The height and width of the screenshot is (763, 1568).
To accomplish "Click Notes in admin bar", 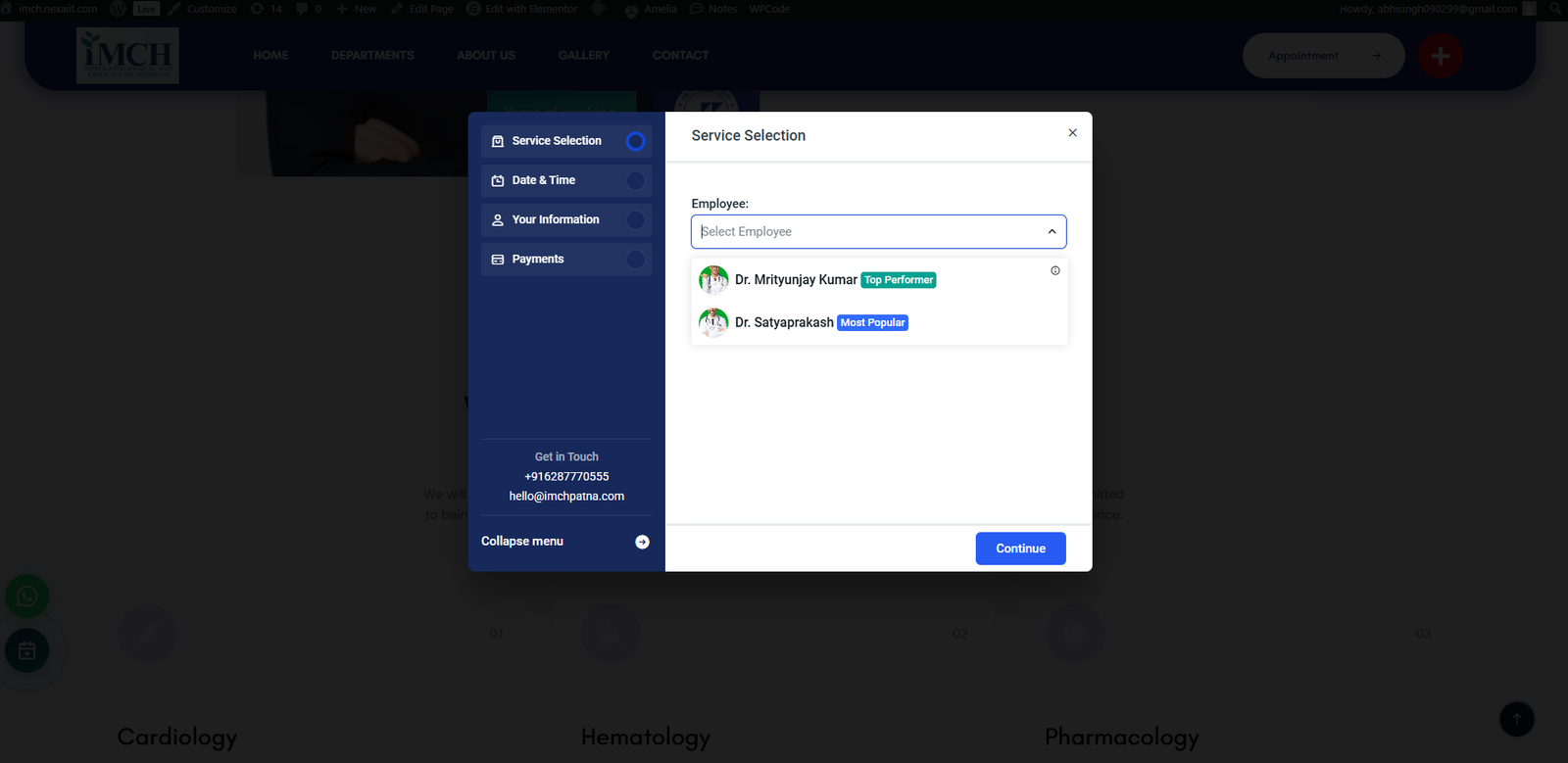I will click(x=713, y=9).
